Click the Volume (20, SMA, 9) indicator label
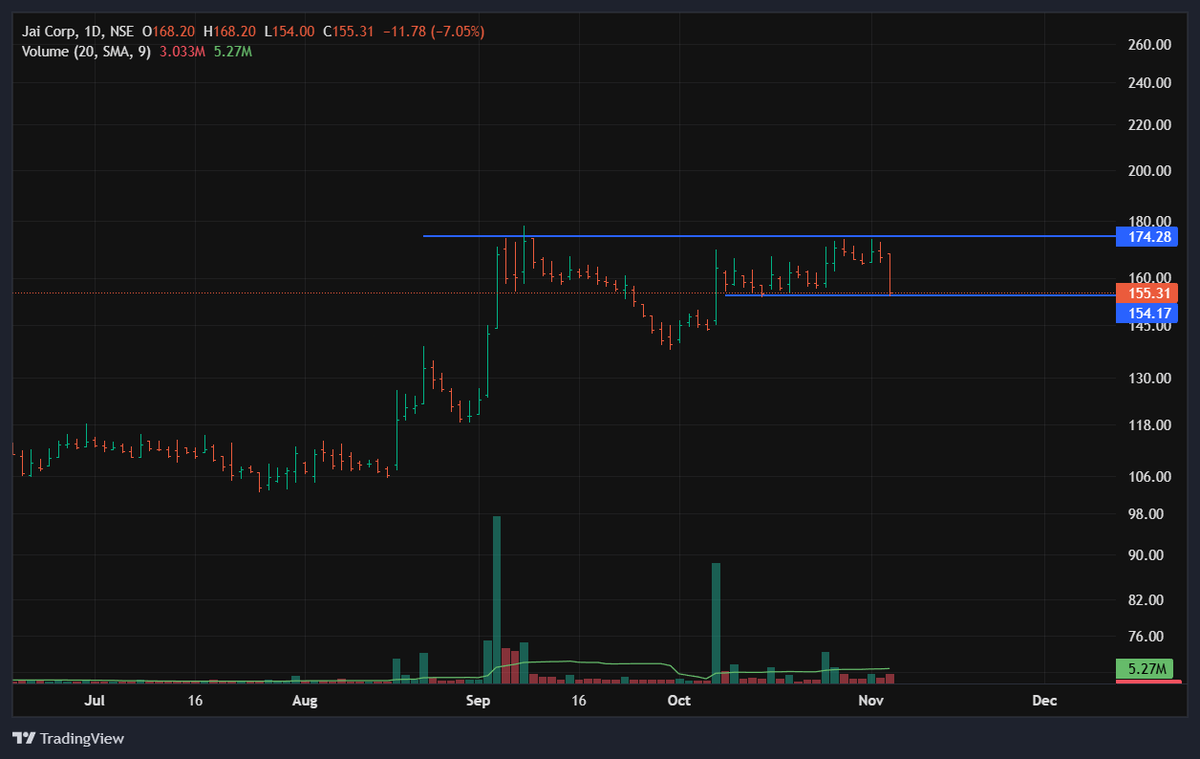Image resolution: width=1200 pixels, height=759 pixels. tap(86, 51)
